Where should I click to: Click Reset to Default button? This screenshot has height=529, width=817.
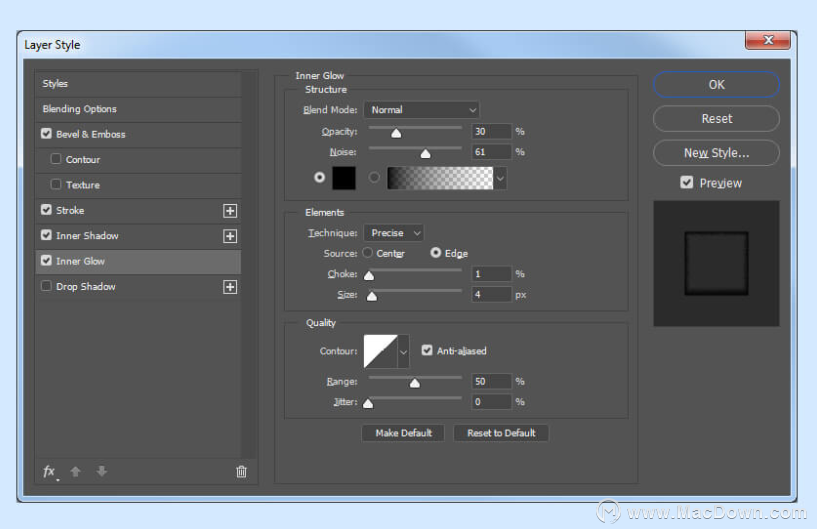(501, 433)
